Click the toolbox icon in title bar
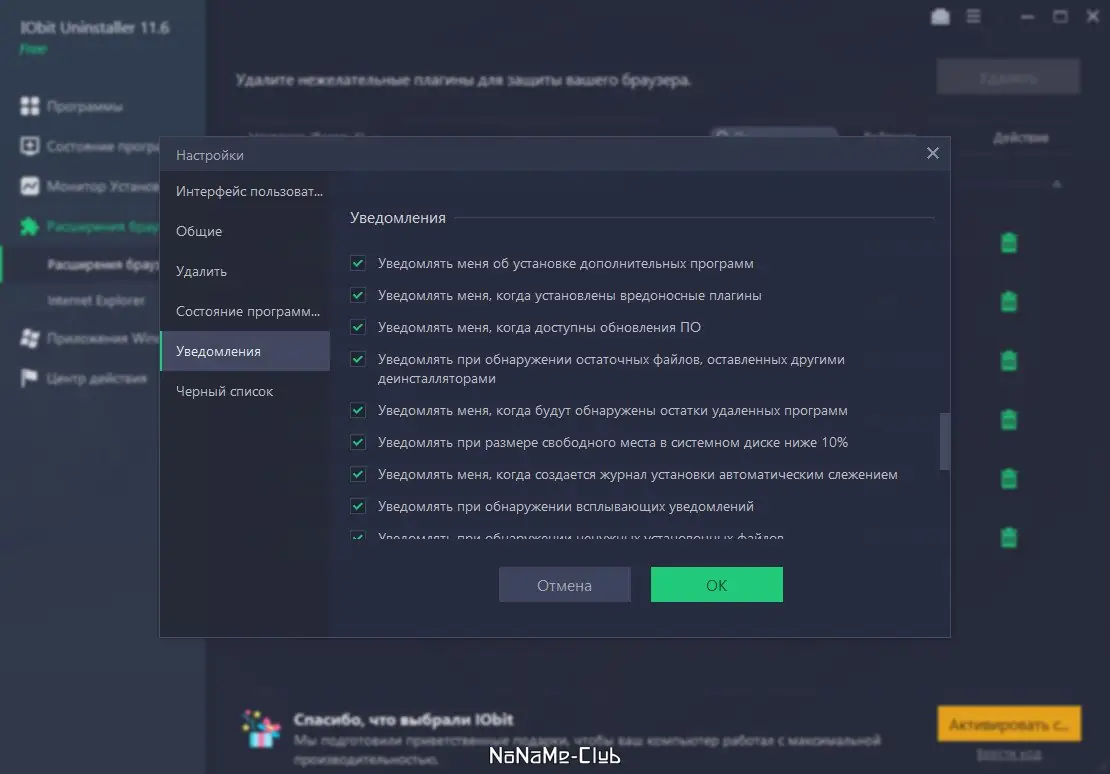Screen dimensions: 1110x774 940,16
